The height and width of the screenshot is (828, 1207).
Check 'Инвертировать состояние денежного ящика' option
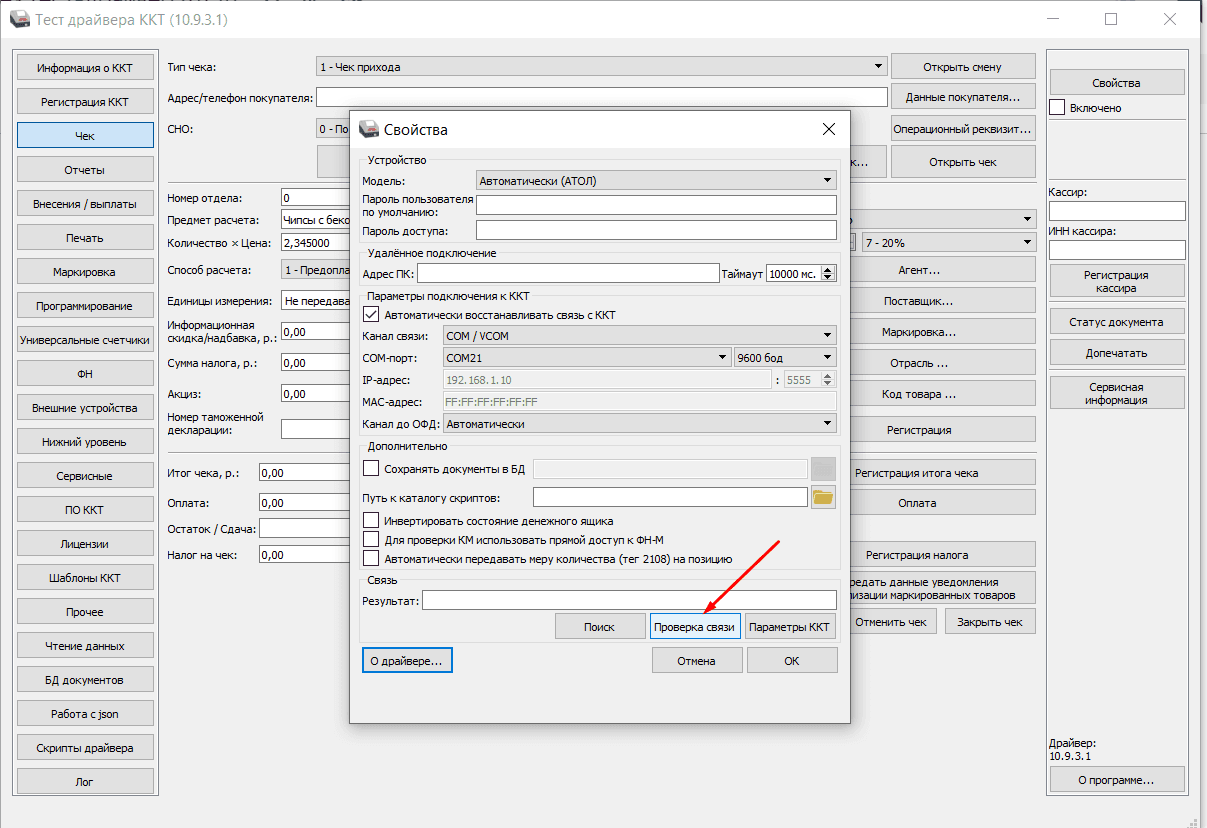point(372,521)
